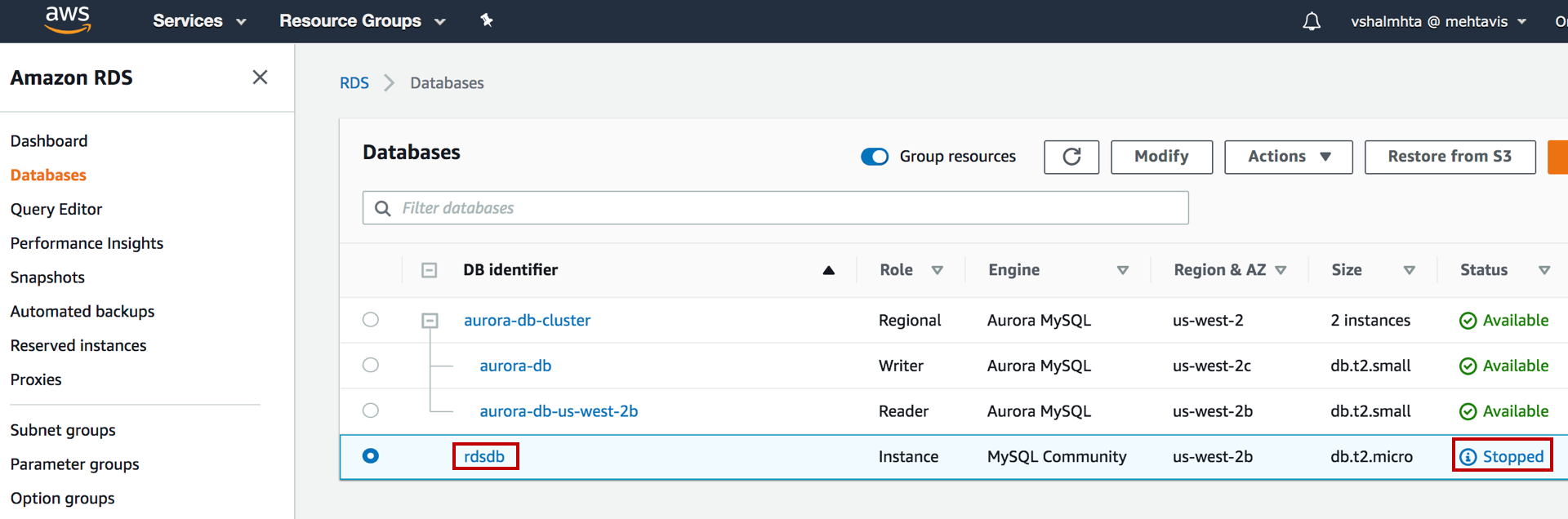
Task: Click the Filter databases search field
Action: (776, 208)
